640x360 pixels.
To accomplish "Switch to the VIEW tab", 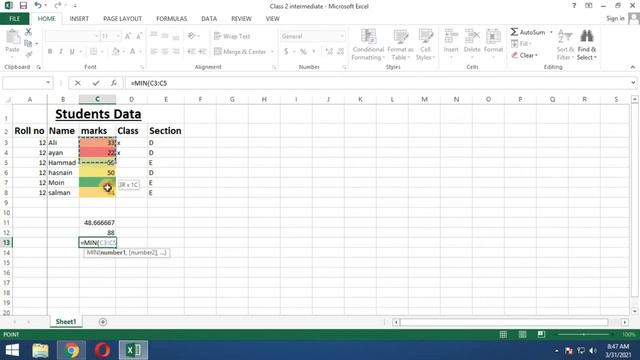I will pos(272,19).
